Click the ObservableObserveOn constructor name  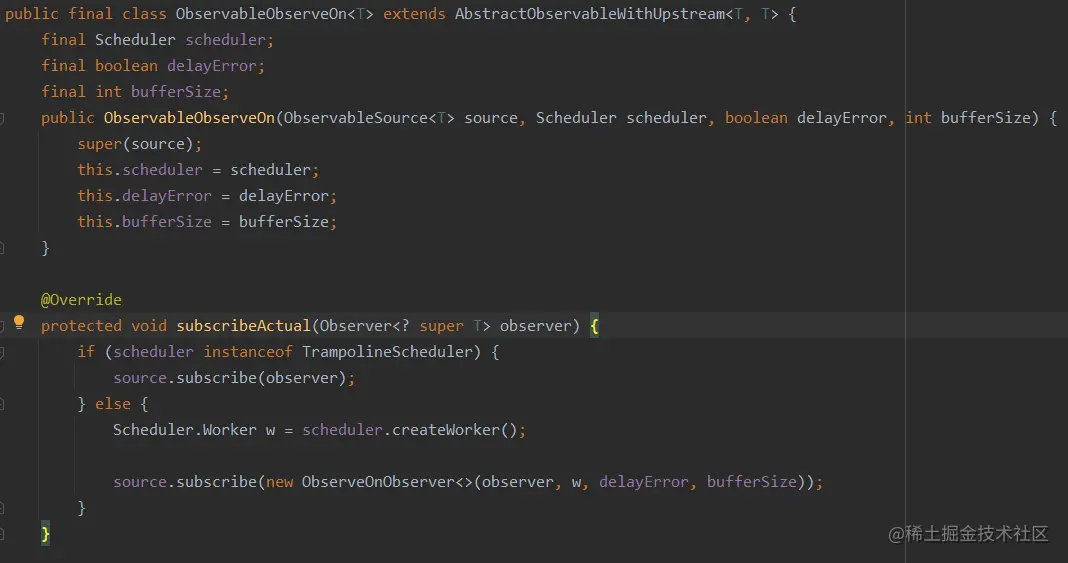pos(189,118)
